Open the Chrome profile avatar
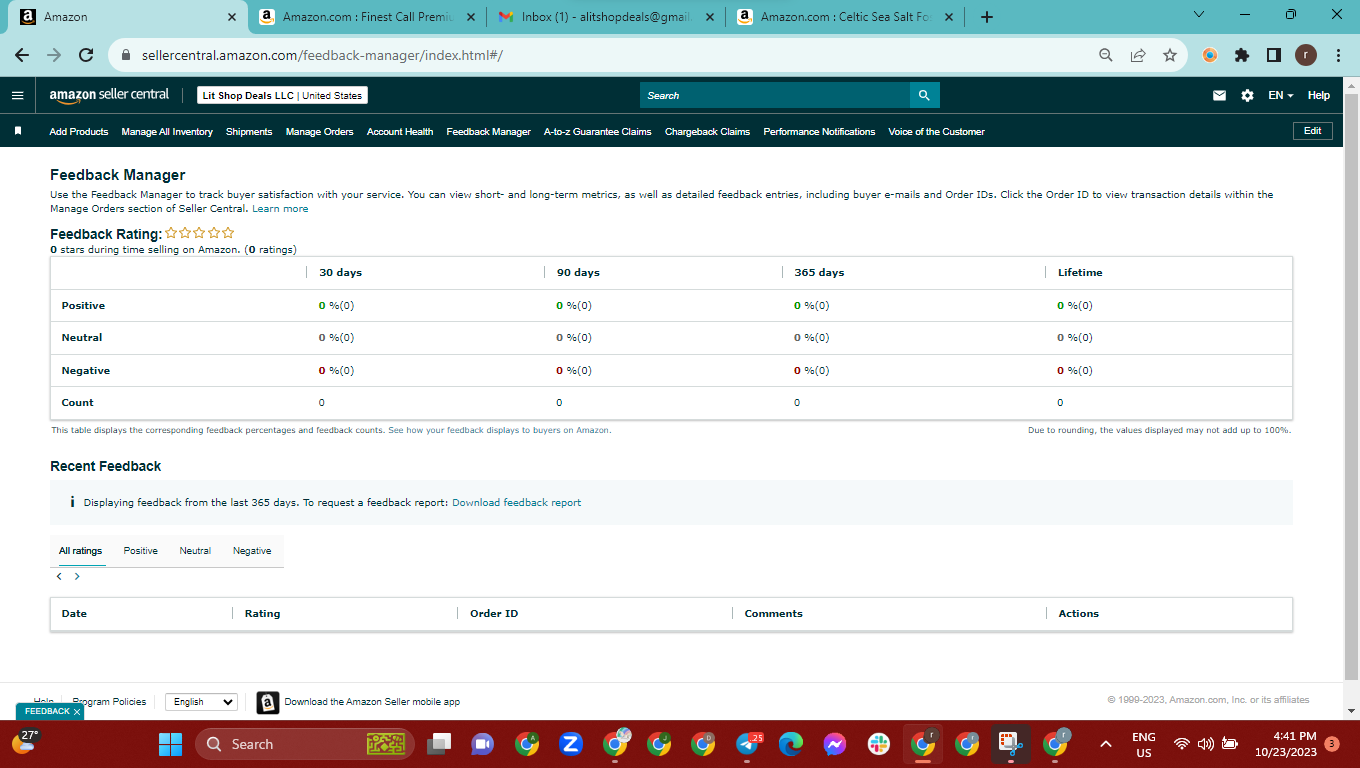 [x=1306, y=55]
